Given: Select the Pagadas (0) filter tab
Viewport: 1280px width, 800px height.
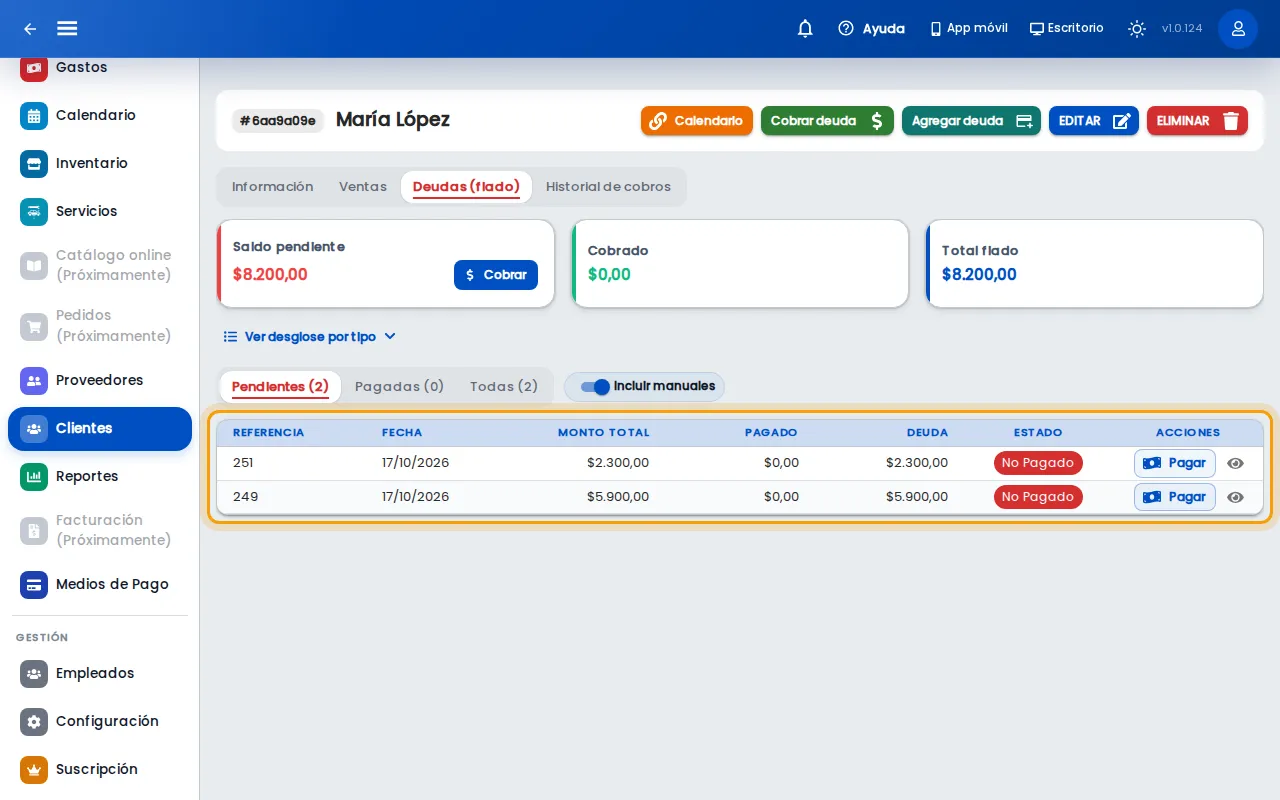Looking at the screenshot, I should pyautogui.click(x=399, y=387).
